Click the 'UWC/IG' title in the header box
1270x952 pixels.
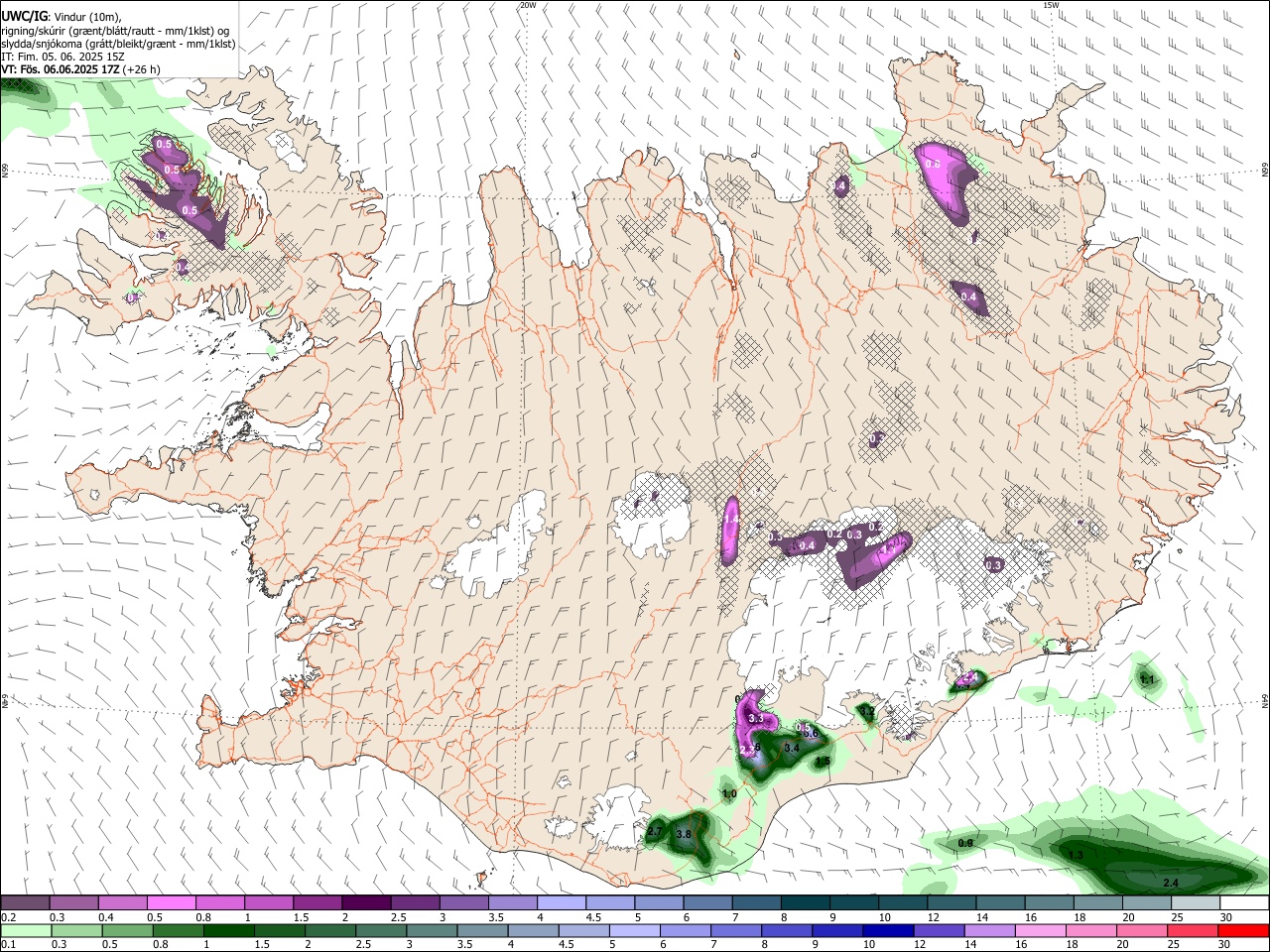tap(24, 16)
